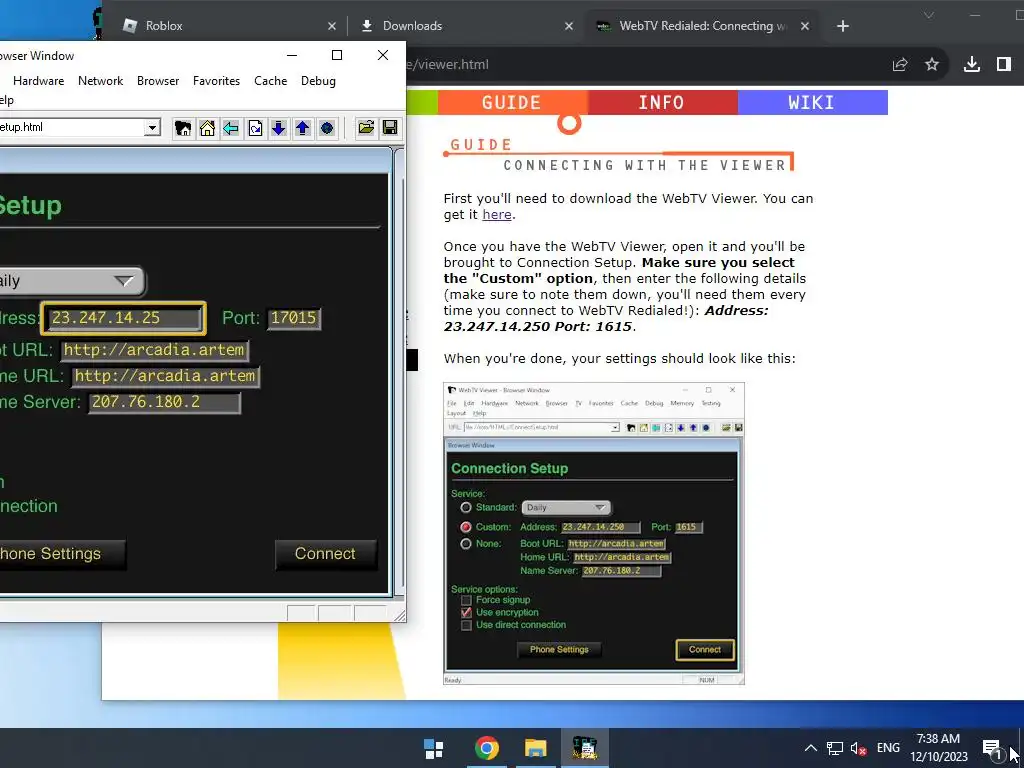The image size is (1024, 768).
Task: Click the Chrome icon in the taskbar
Action: point(487,748)
